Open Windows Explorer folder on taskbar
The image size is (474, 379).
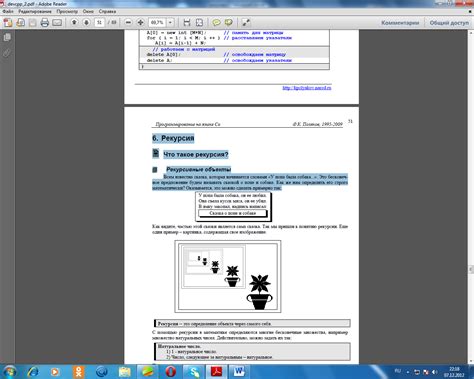coord(125,372)
